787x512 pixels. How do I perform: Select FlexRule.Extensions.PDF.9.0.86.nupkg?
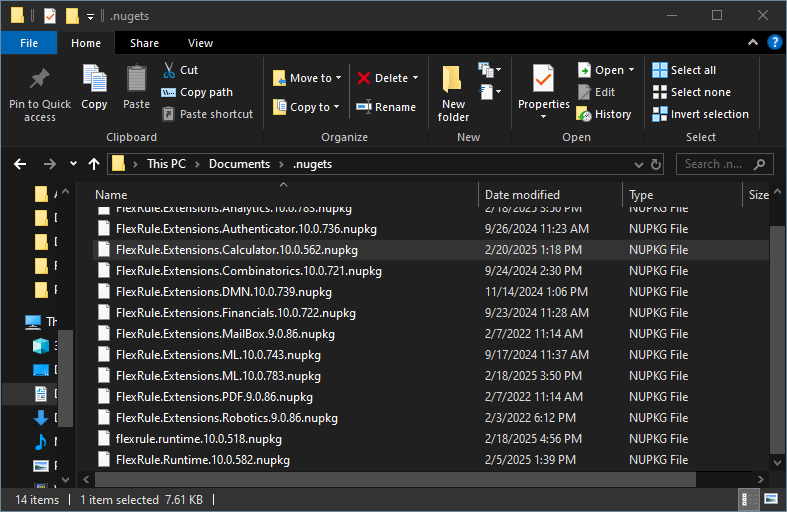(x=431, y=397)
